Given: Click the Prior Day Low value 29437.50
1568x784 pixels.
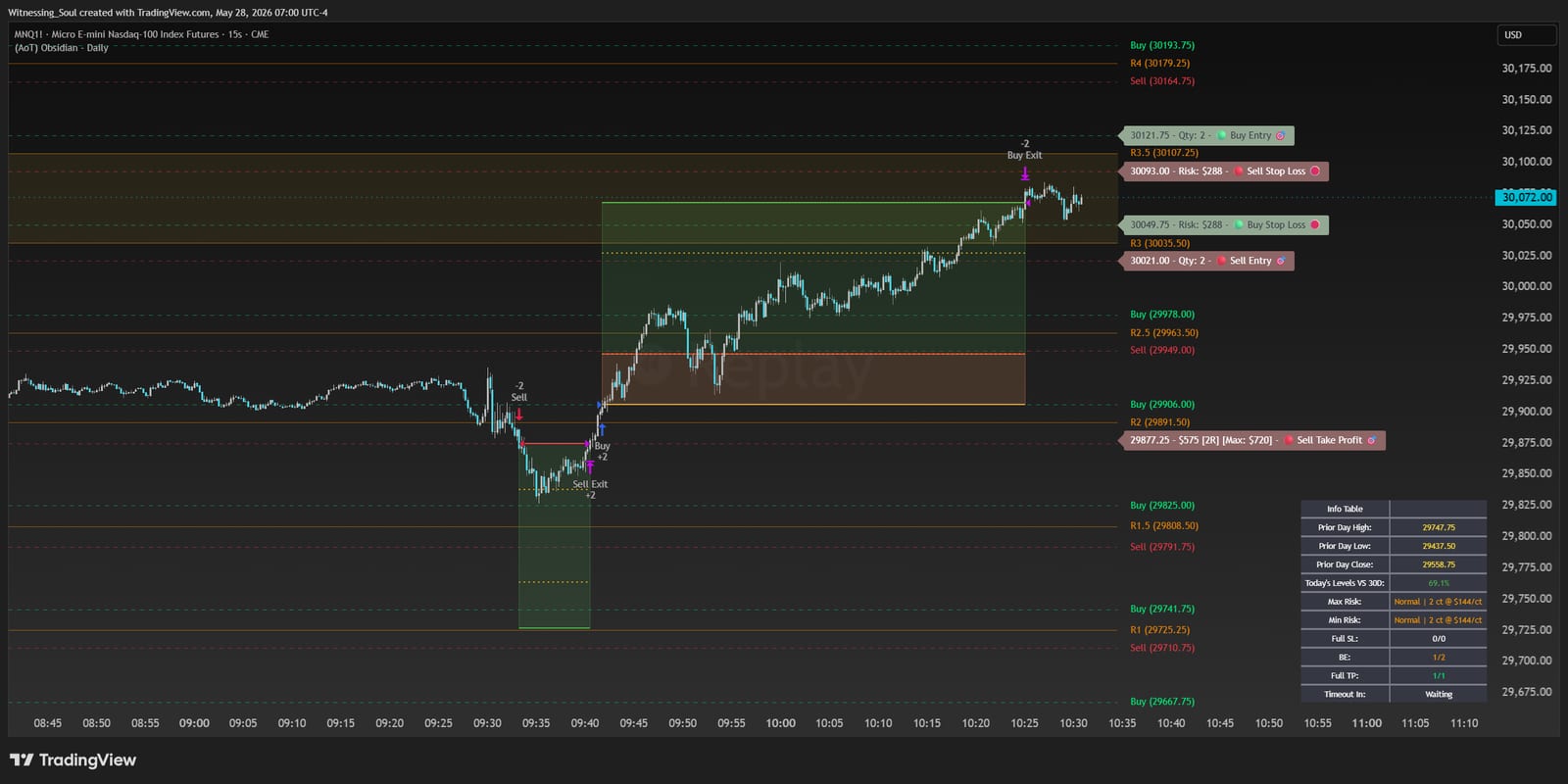Looking at the screenshot, I should (x=1439, y=546).
